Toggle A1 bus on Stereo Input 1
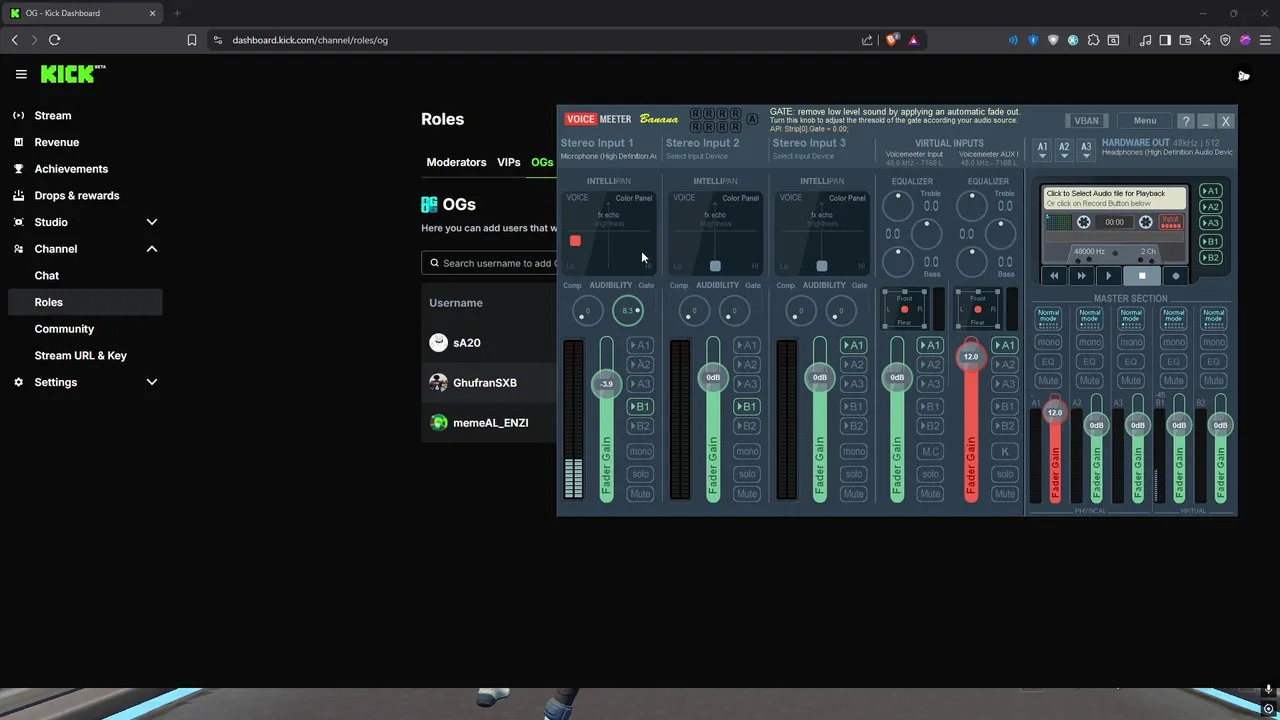The image size is (1280, 720). tap(640, 345)
